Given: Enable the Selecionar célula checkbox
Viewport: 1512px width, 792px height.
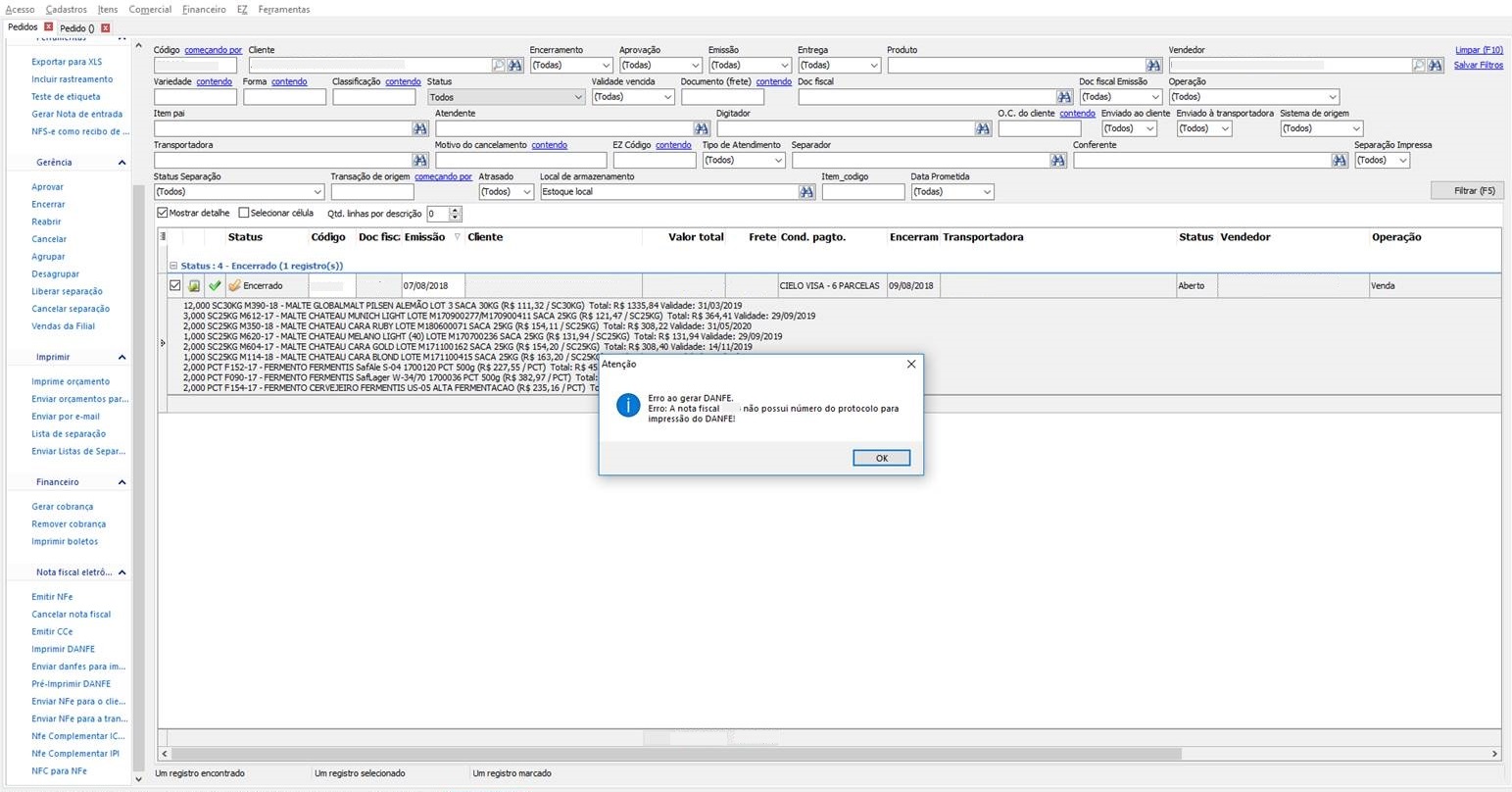Looking at the screenshot, I should [244, 213].
